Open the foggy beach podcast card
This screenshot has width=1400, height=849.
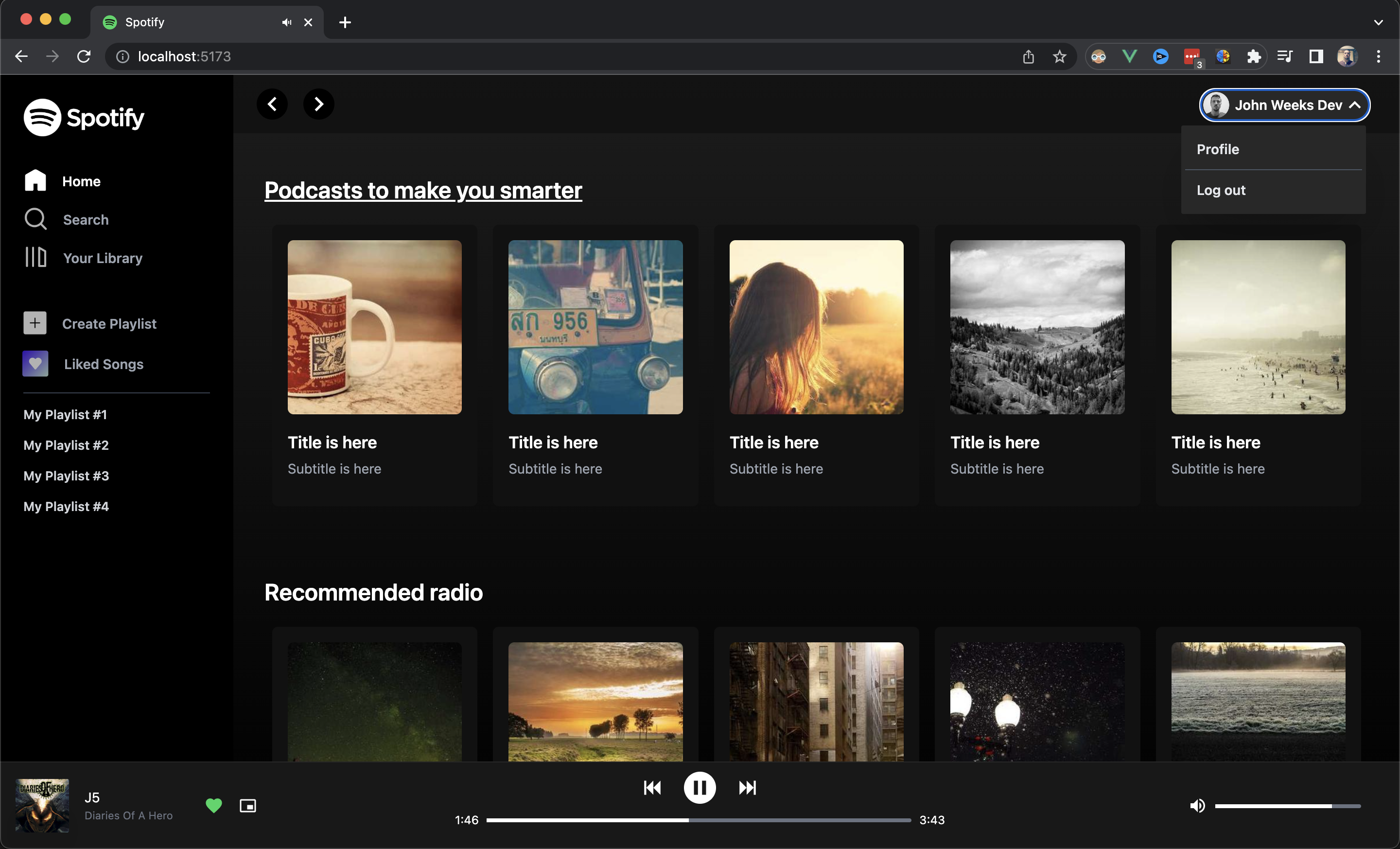point(1259,365)
